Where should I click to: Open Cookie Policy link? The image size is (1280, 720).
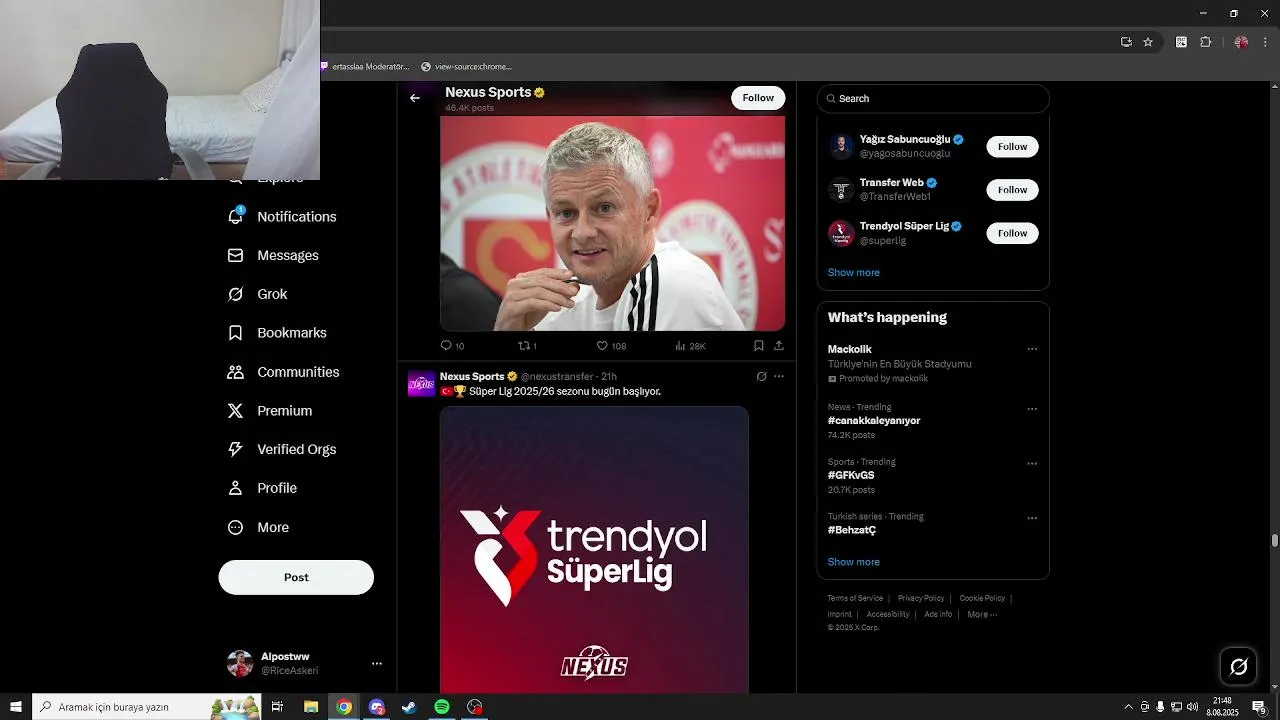[x=982, y=598]
